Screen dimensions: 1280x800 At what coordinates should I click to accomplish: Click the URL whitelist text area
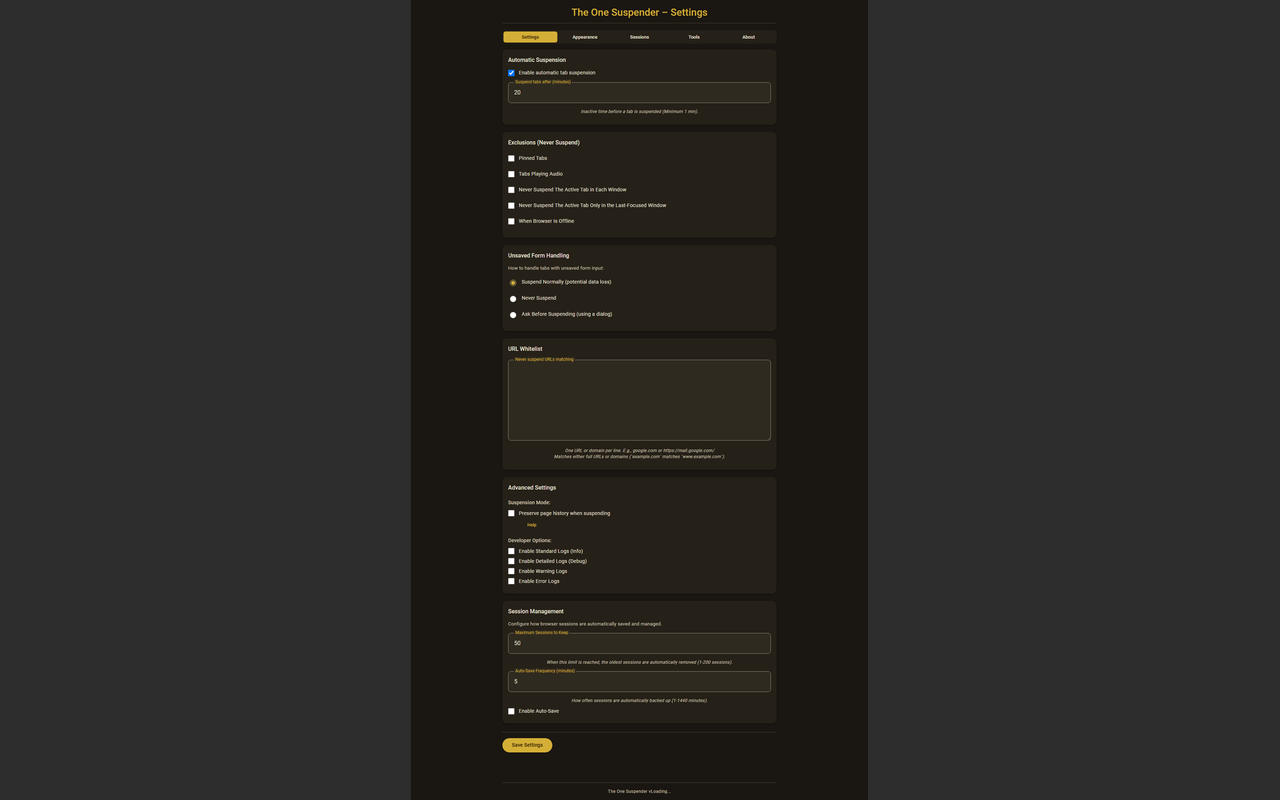[639, 400]
